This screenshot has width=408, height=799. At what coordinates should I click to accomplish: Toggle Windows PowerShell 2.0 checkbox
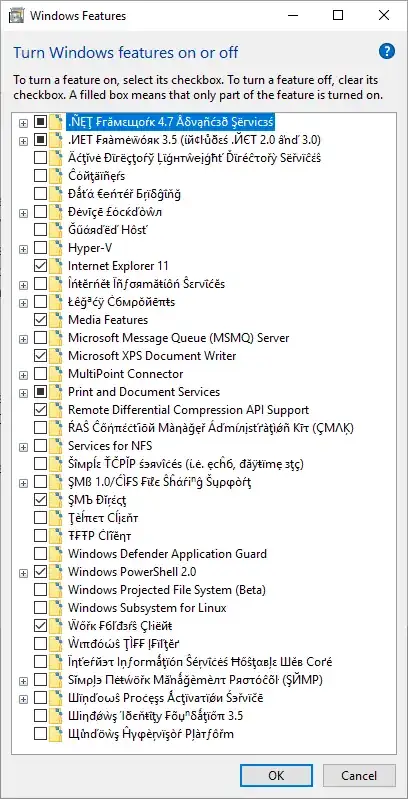click(40, 572)
